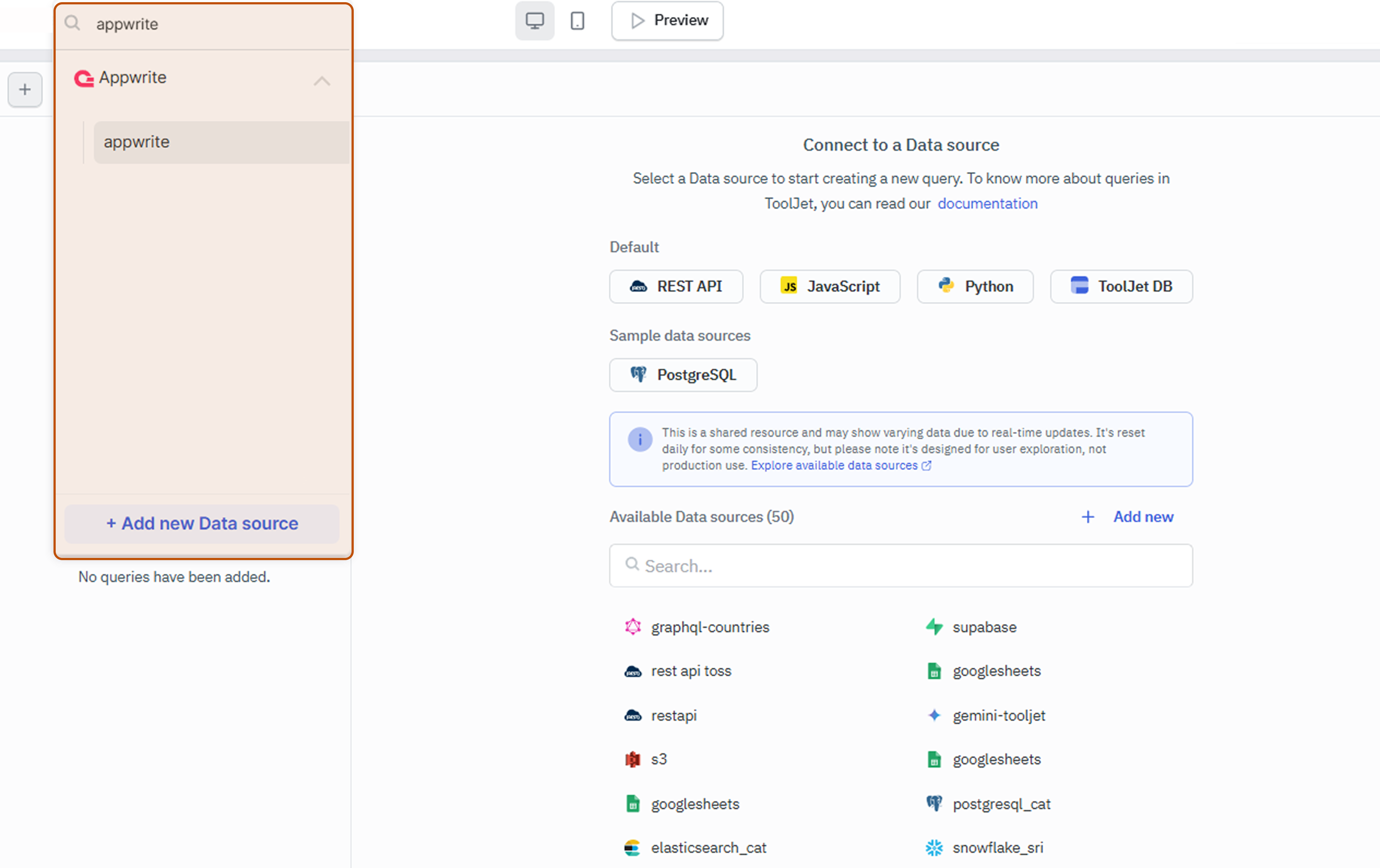Switch to mobile layout view icon
This screenshot has height=868, width=1380.
click(577, 21)
